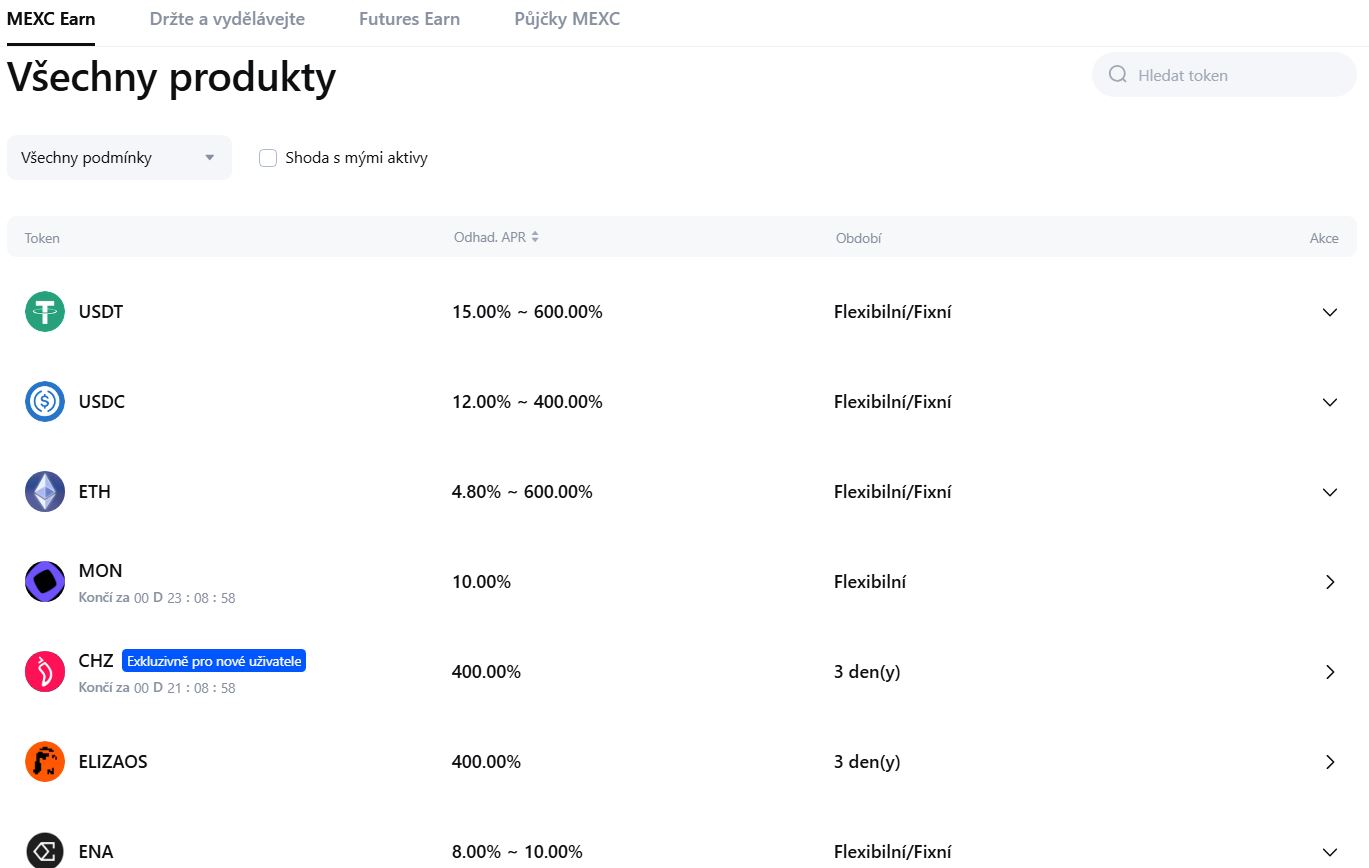Click the USDC coin icon

45,402
